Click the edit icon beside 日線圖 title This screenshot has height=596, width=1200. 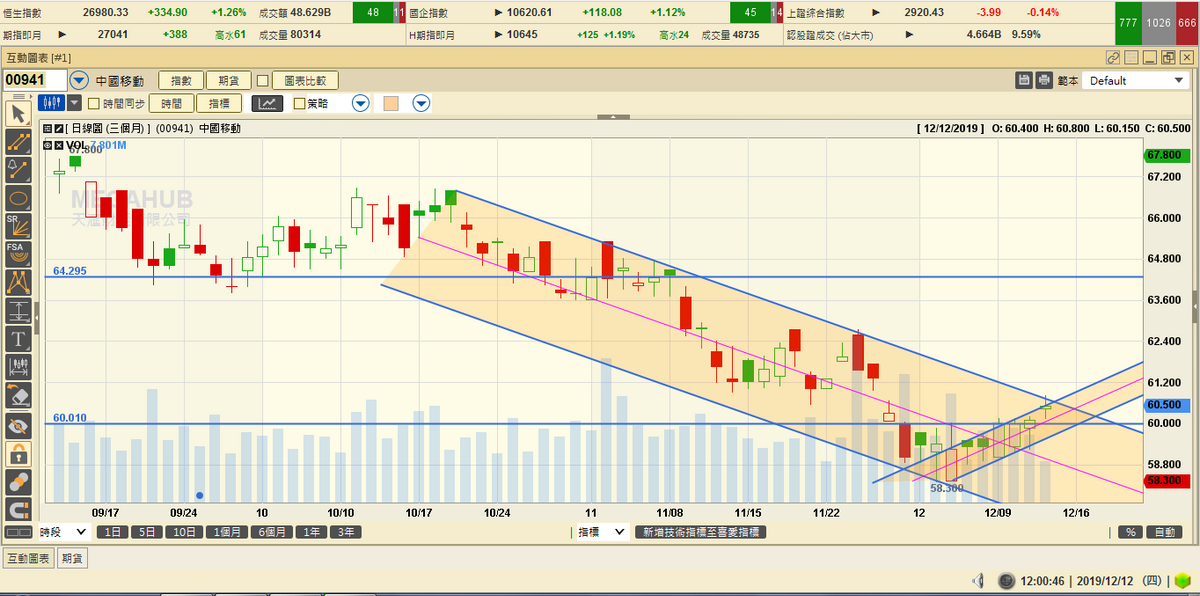[60, 128]
